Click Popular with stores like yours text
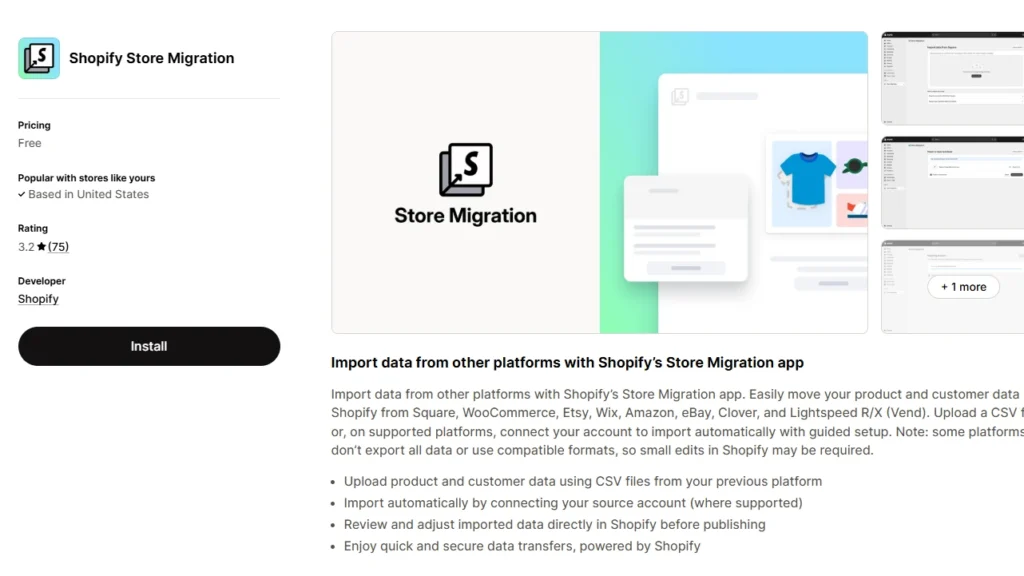 point(86,178)
